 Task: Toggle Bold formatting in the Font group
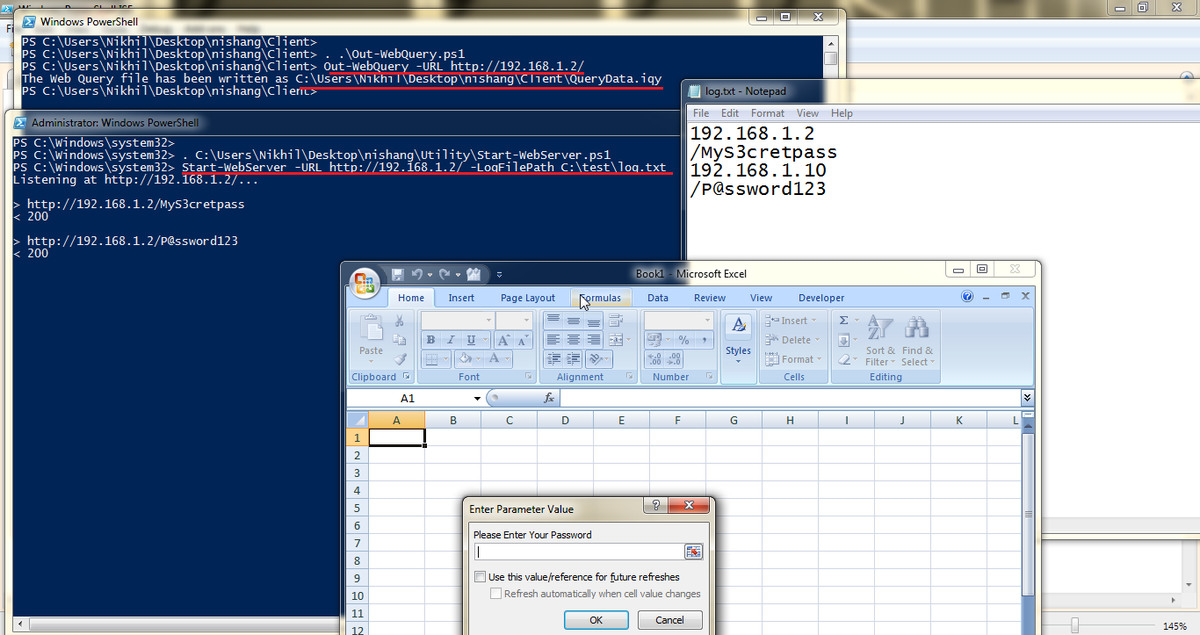[x=431, y=339]
